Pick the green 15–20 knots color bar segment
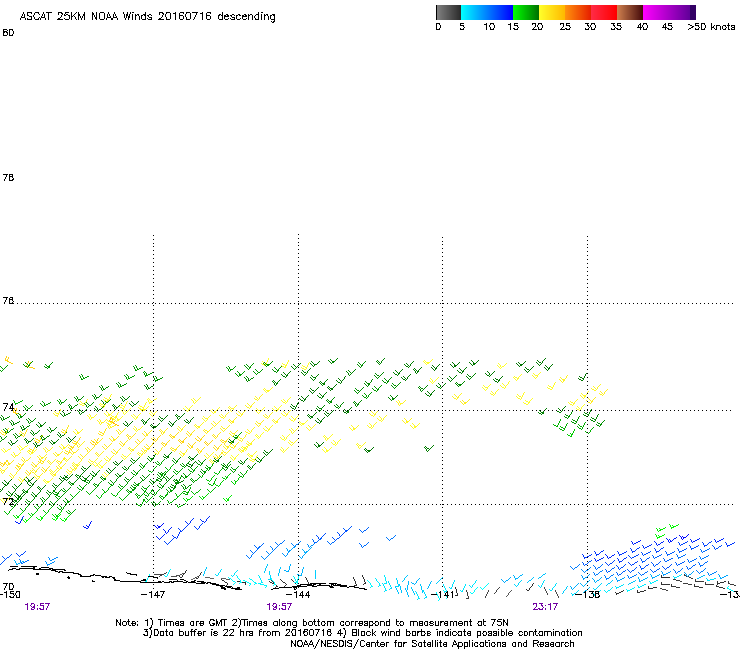The width and height of the screenshot is (740, 650). coord(526,12)
